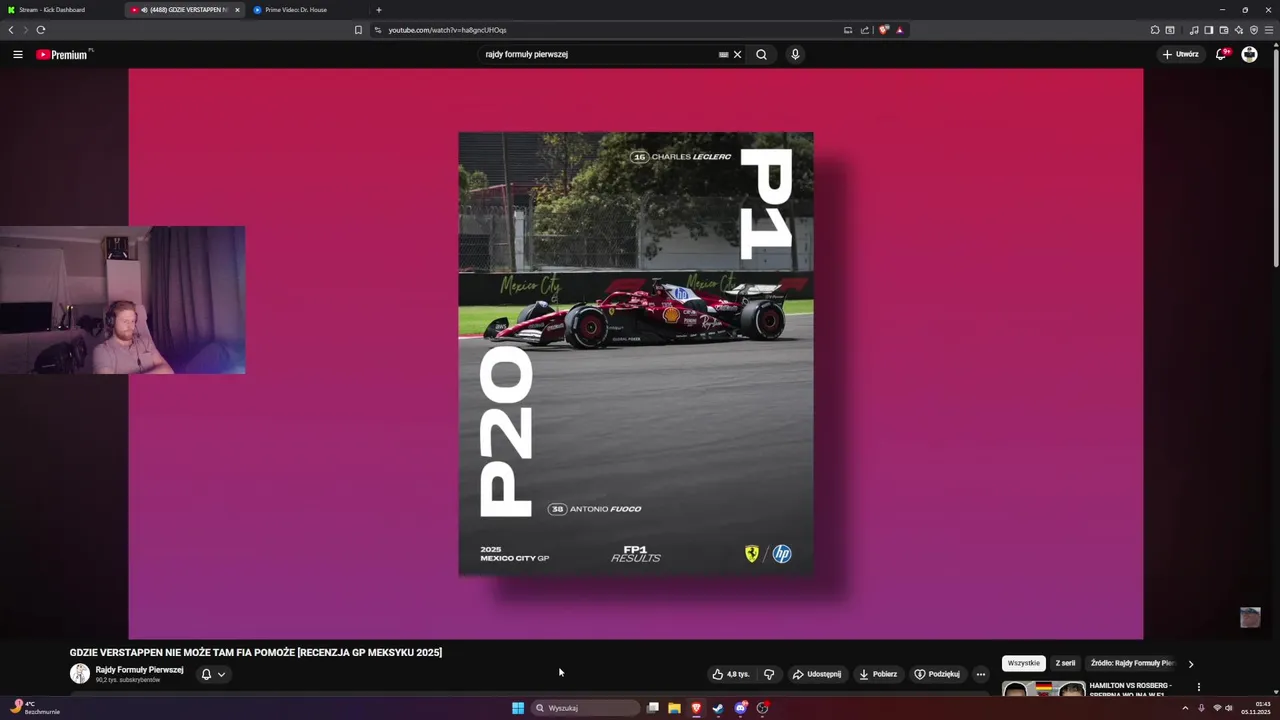
Task: Open site settings icon beside the URL
Action: click(378, 30)
